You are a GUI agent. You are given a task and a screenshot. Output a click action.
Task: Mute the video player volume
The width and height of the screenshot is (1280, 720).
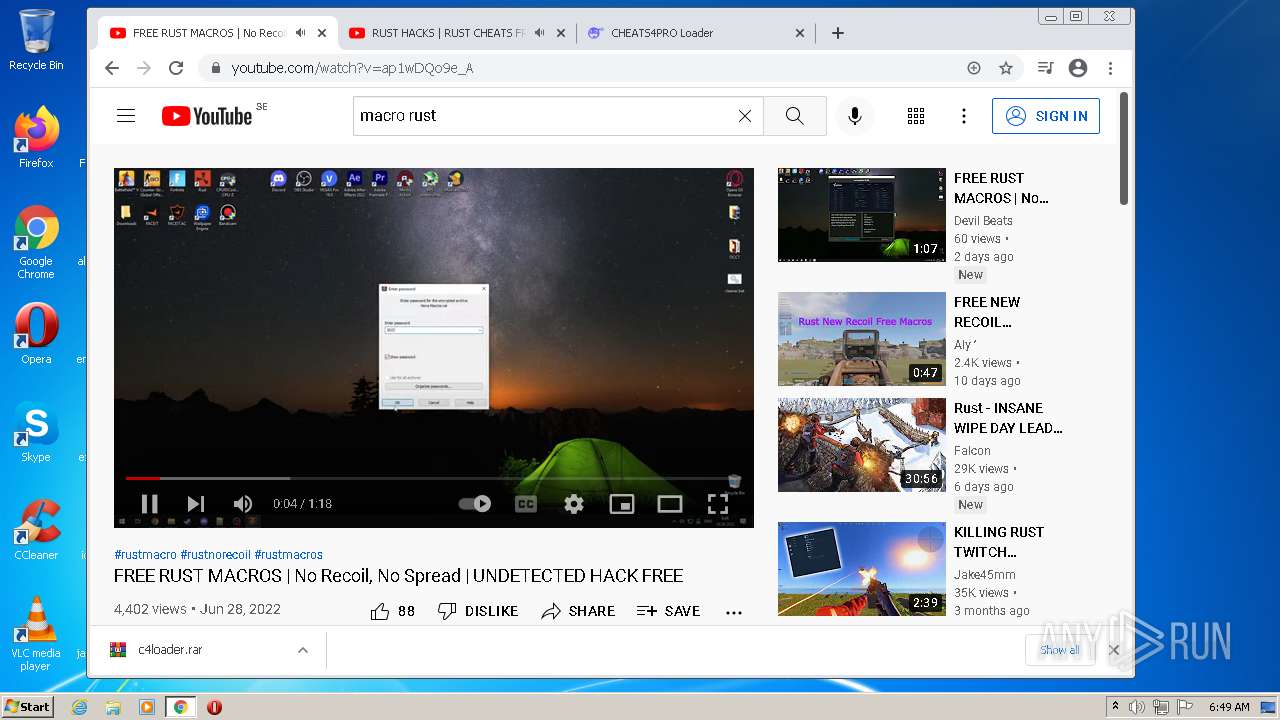(242, 504)
